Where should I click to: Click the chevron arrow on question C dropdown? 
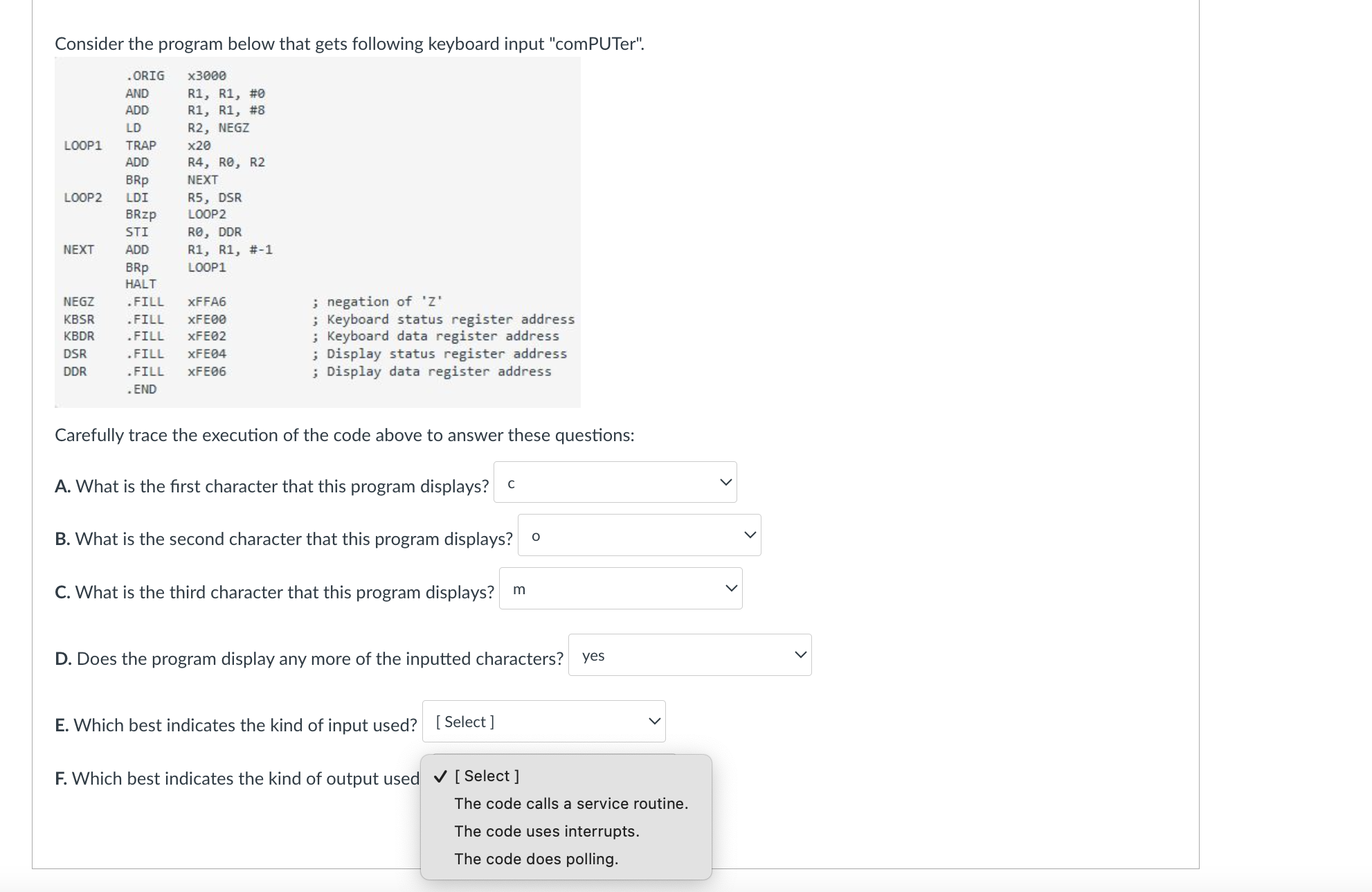coord(730,588)
